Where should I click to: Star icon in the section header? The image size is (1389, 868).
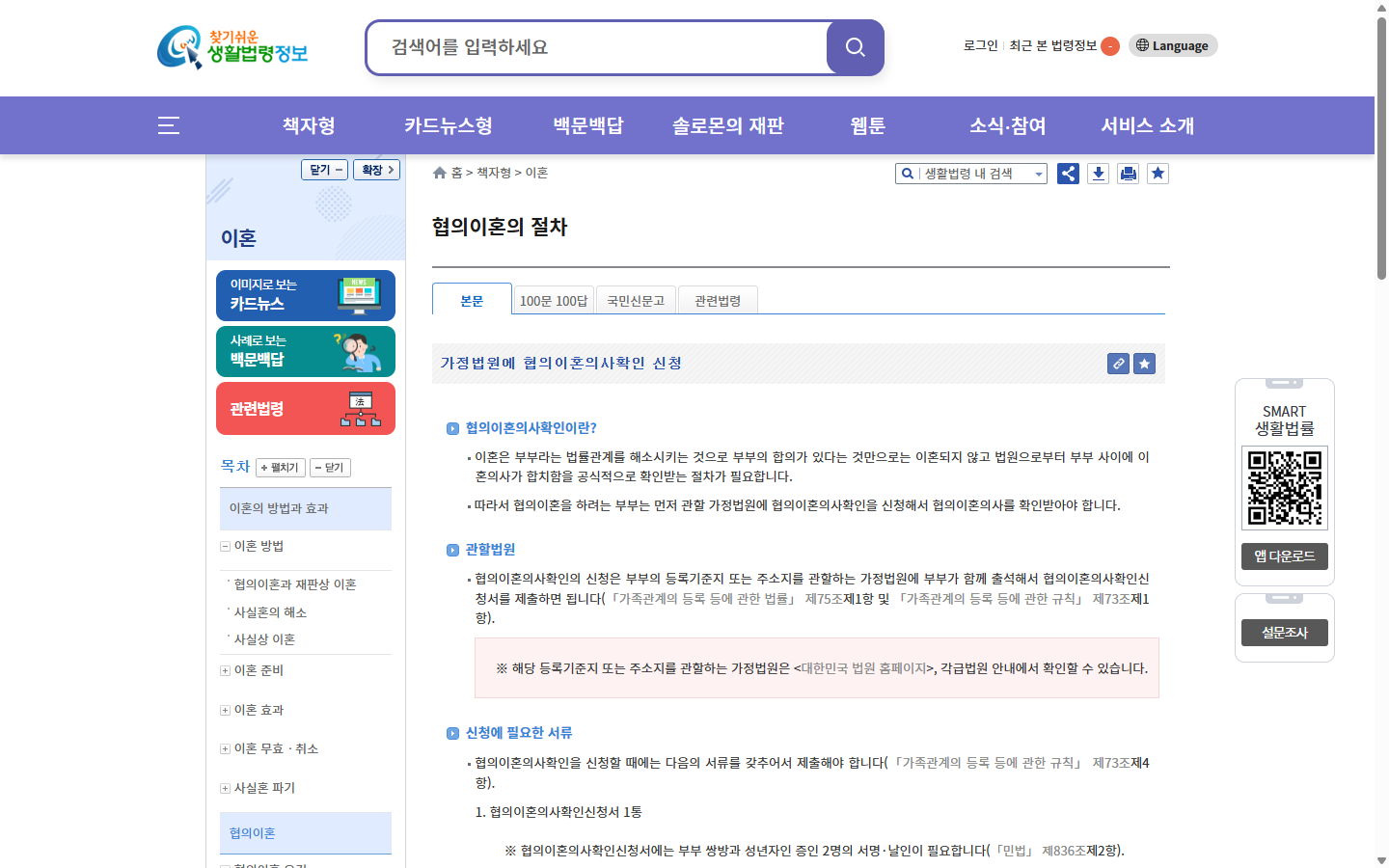(x=1144, y=364)
